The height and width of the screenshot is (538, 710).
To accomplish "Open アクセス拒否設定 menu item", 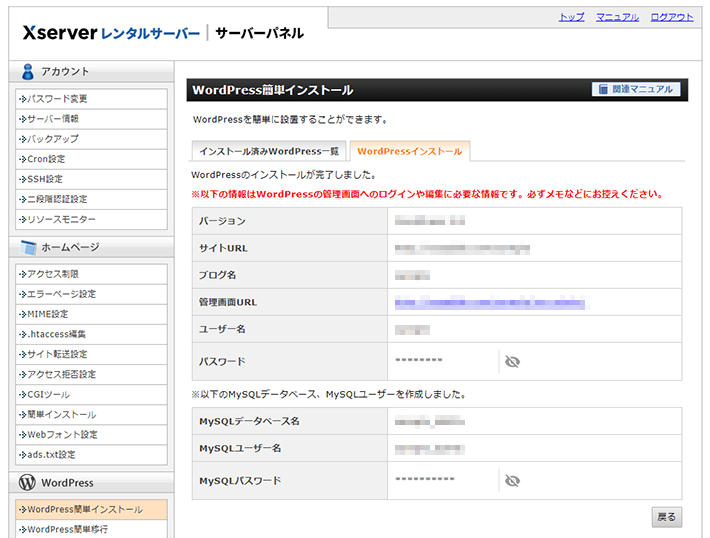I will (91, 374).
